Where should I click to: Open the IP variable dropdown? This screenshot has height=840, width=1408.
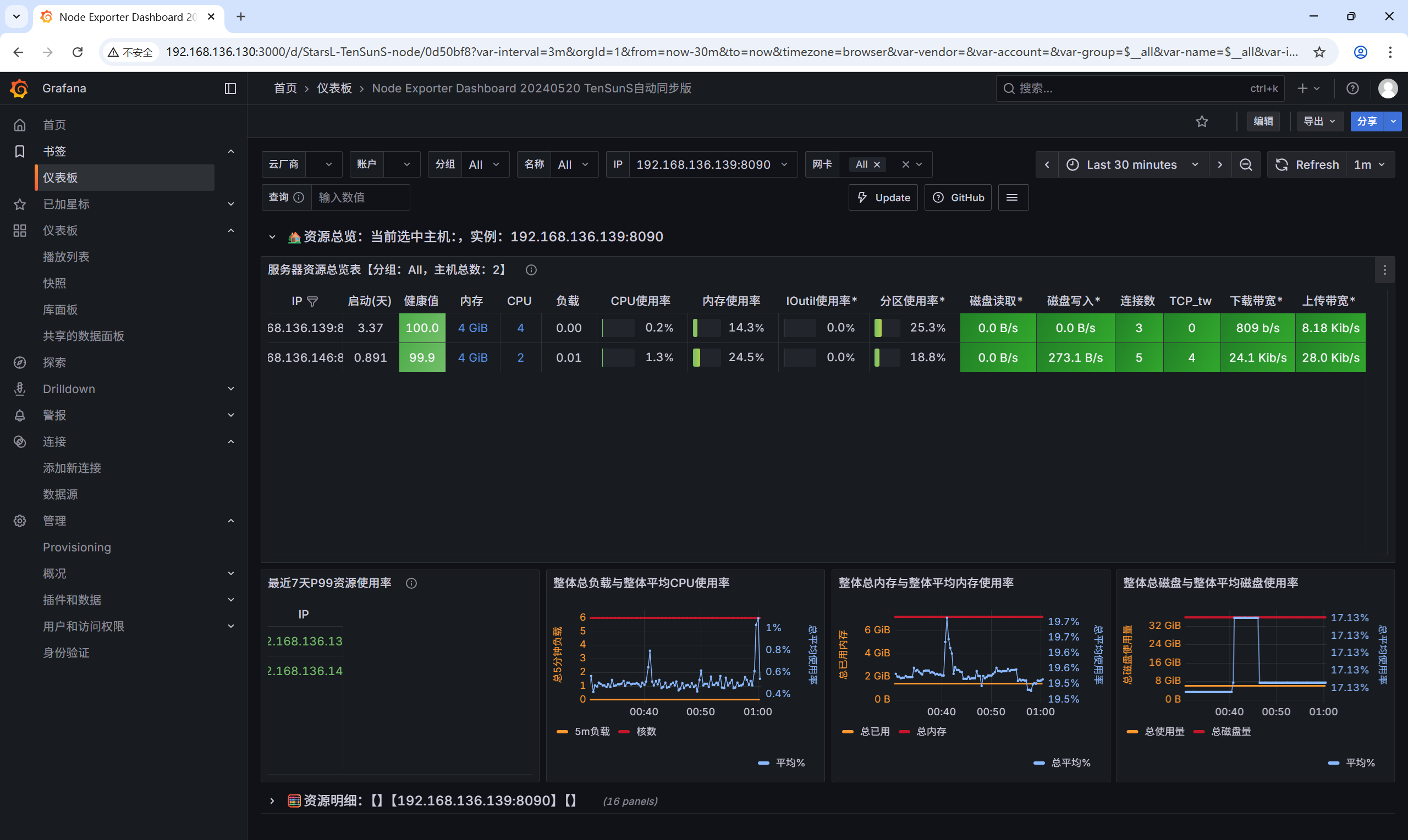pyautogui.click(x=711, y=165)
